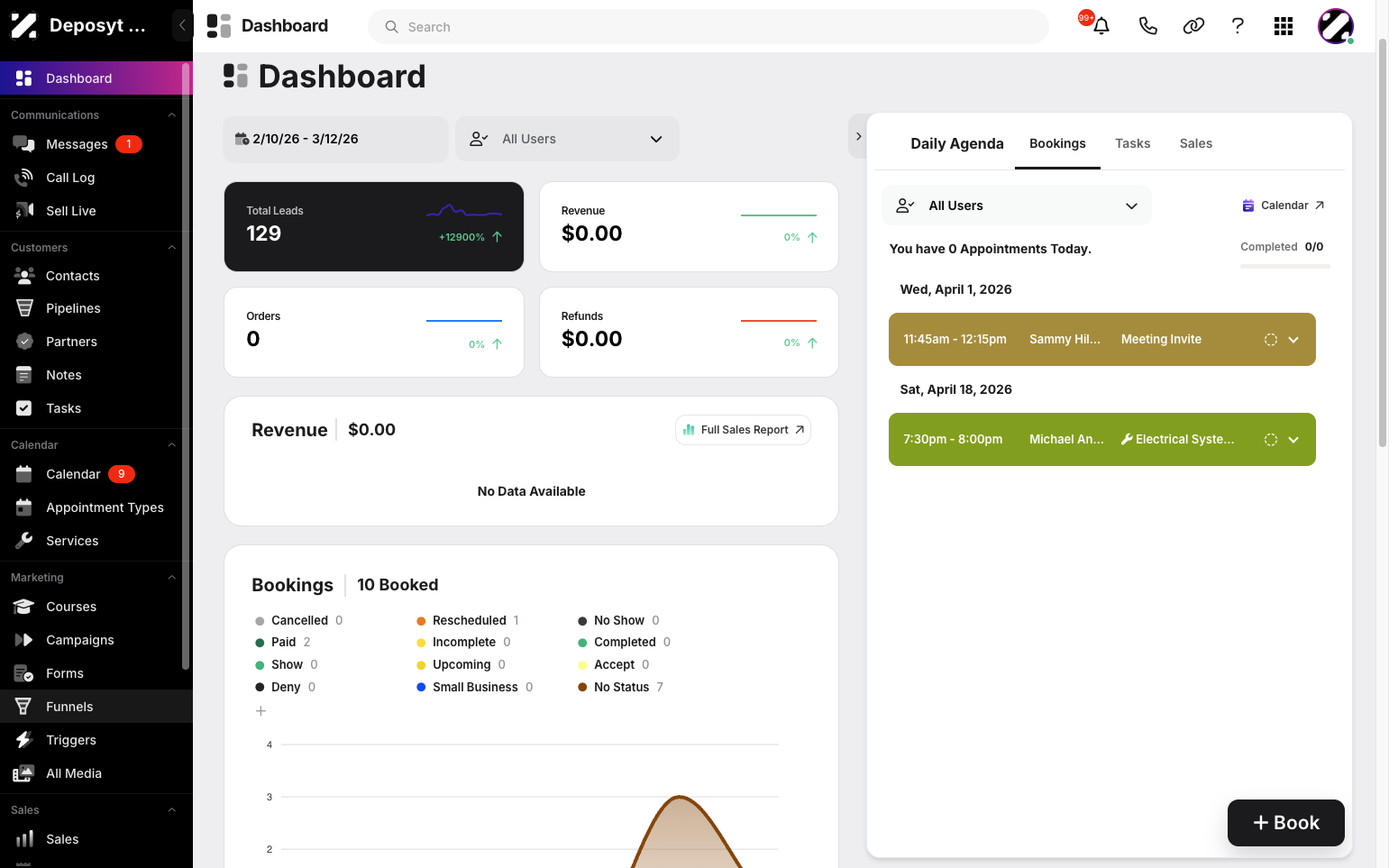Viewport: 1389px width, 868px height.
Task: Open the help question mark icon
Action: (x=1238, y=26)
